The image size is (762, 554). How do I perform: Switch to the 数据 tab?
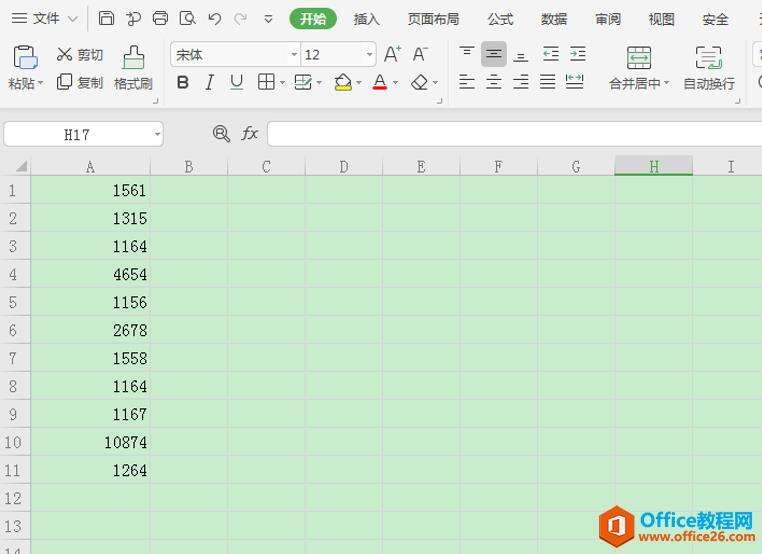click(x=554, y=19)
